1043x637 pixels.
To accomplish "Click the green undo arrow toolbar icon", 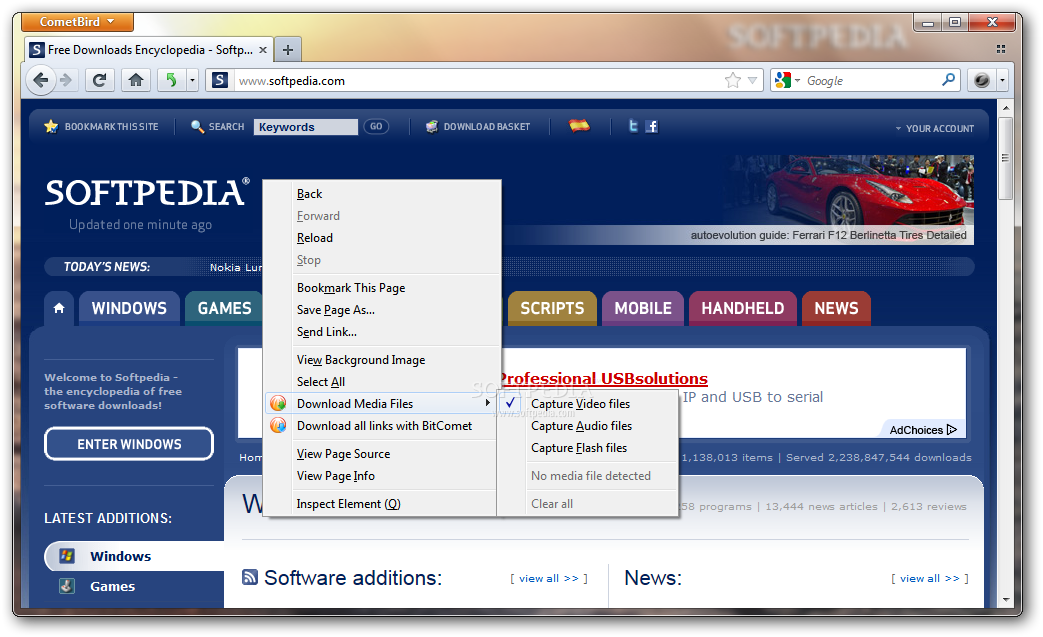I will [172, 80].
